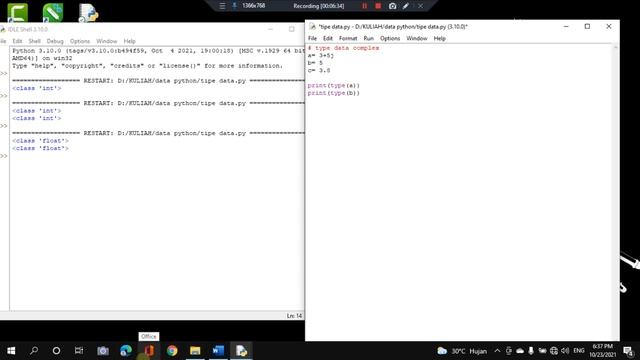Screen dimensions: 640x360
Task: Open Window menu in editor window
Action: pyautogui.click(x=417, y=38)
